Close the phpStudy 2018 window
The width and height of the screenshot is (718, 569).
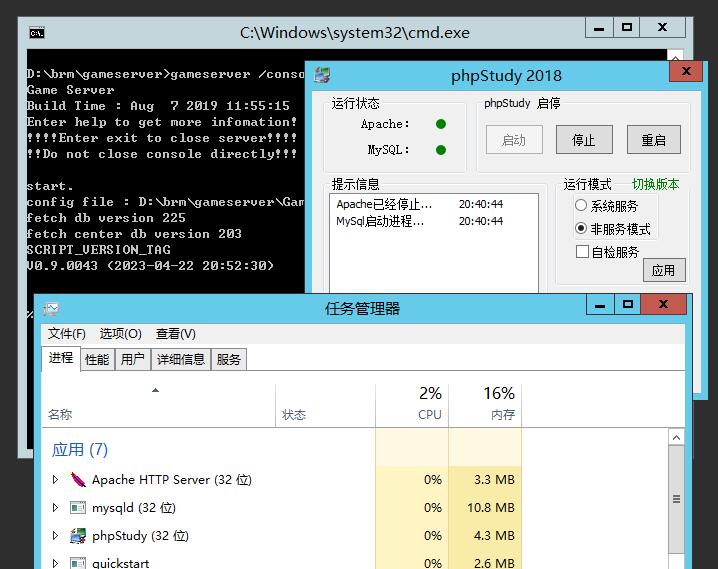(x=686, y=71)
